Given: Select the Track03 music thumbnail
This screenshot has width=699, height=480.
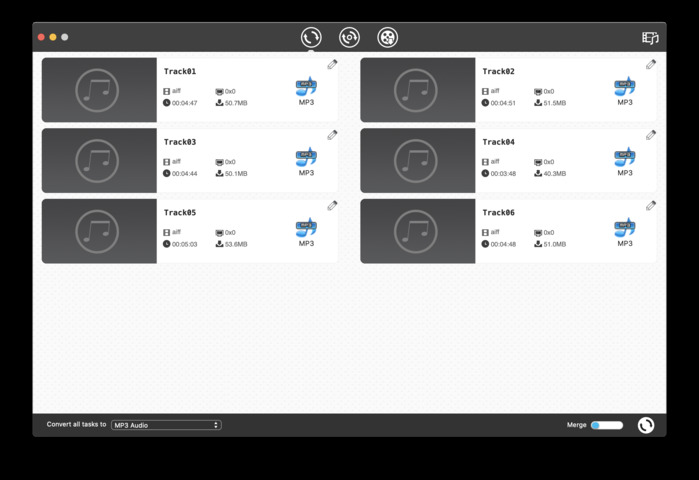Looking at the screenshot, I should pyautogui.click(x=99, y=160).
